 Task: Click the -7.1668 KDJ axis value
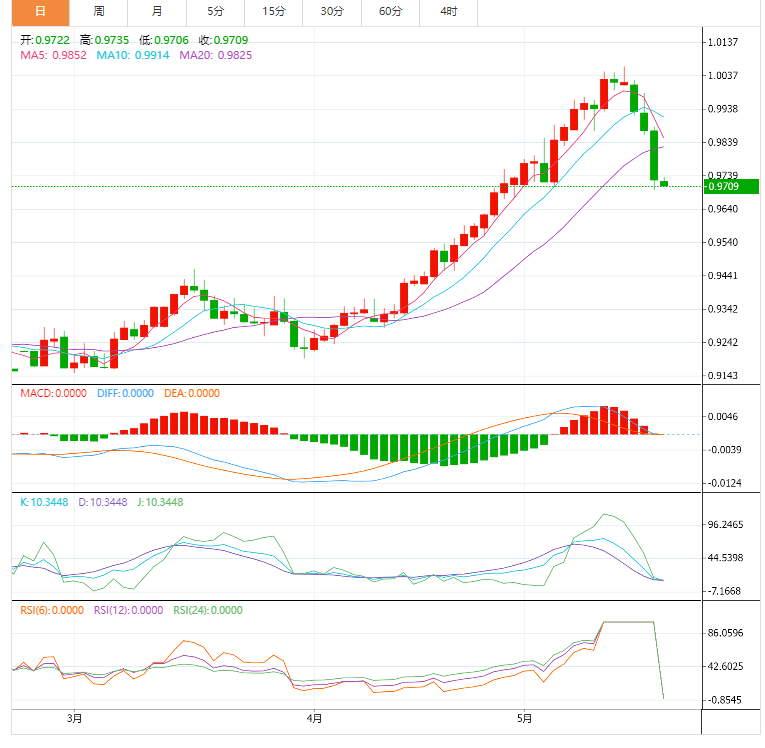pos(724,591)
